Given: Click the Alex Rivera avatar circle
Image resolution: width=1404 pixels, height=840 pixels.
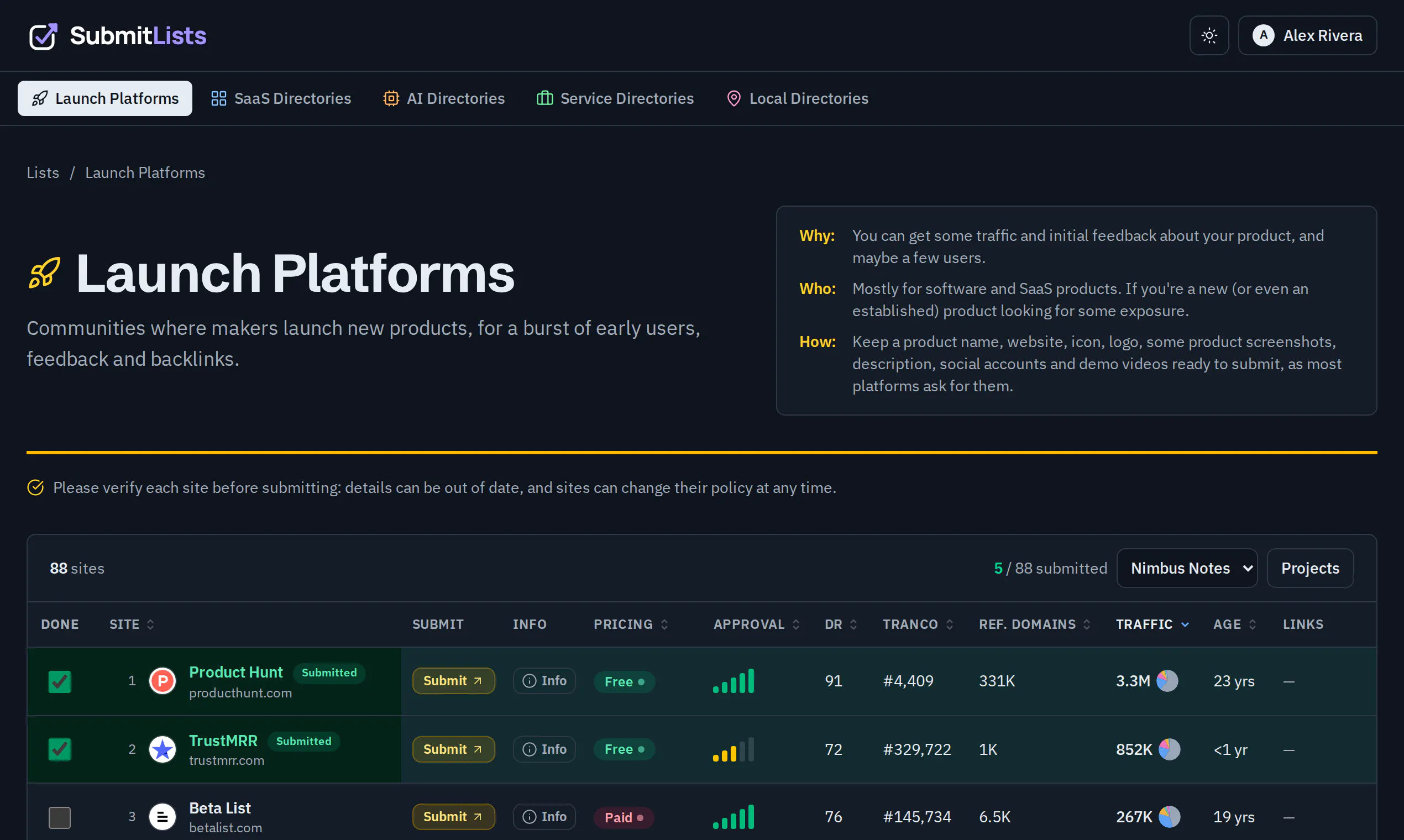Looking at the screenshot, I should coord(1263,36).
